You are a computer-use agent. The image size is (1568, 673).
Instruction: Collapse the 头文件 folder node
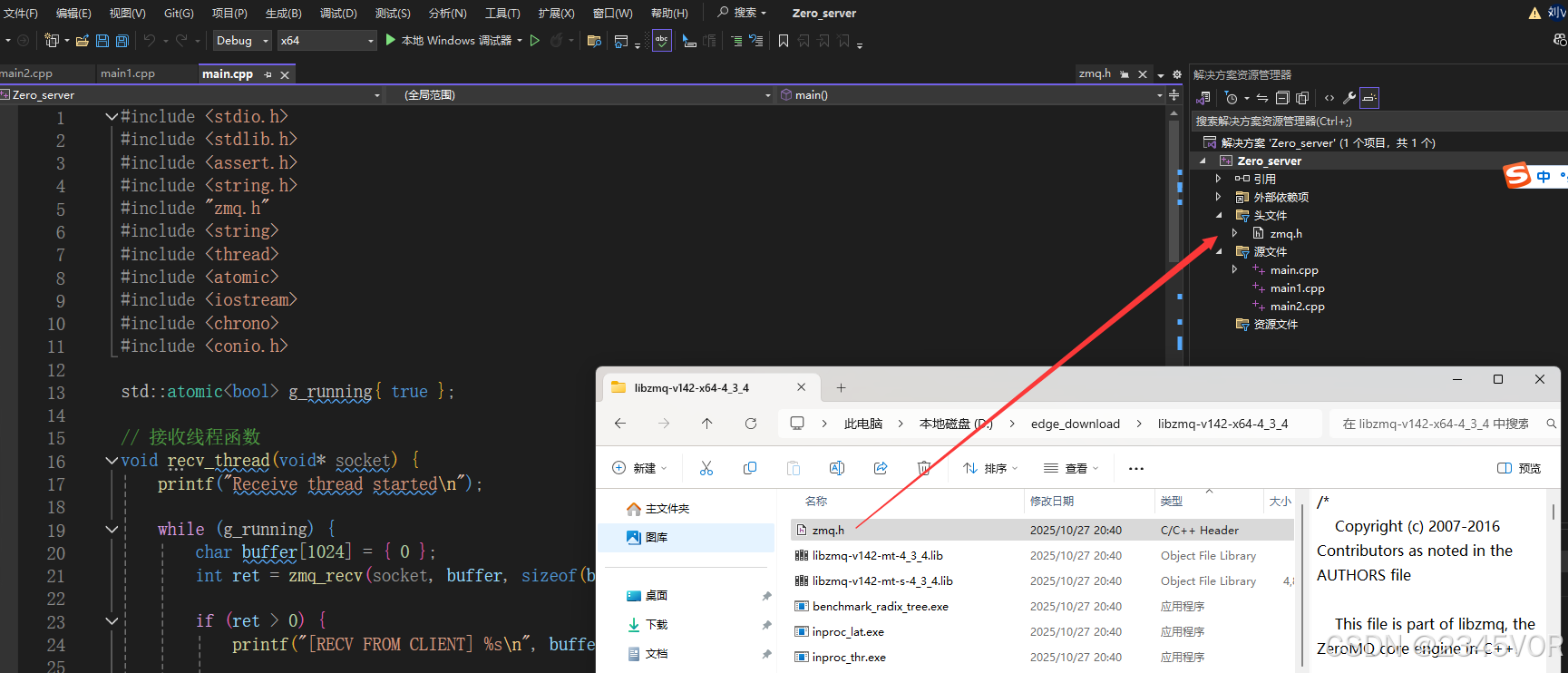1218,215
